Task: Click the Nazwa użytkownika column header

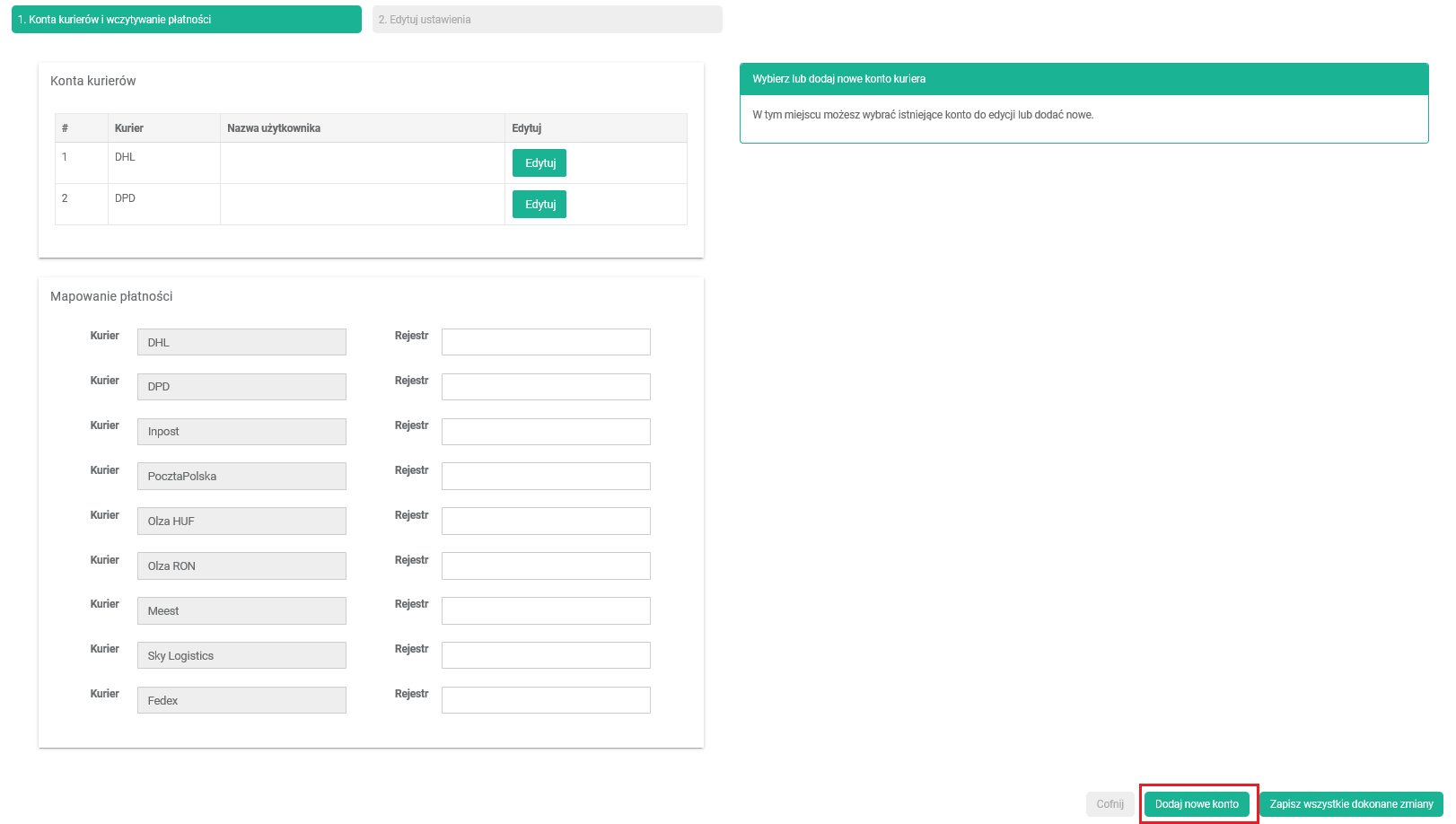Action: coord(274,128)
